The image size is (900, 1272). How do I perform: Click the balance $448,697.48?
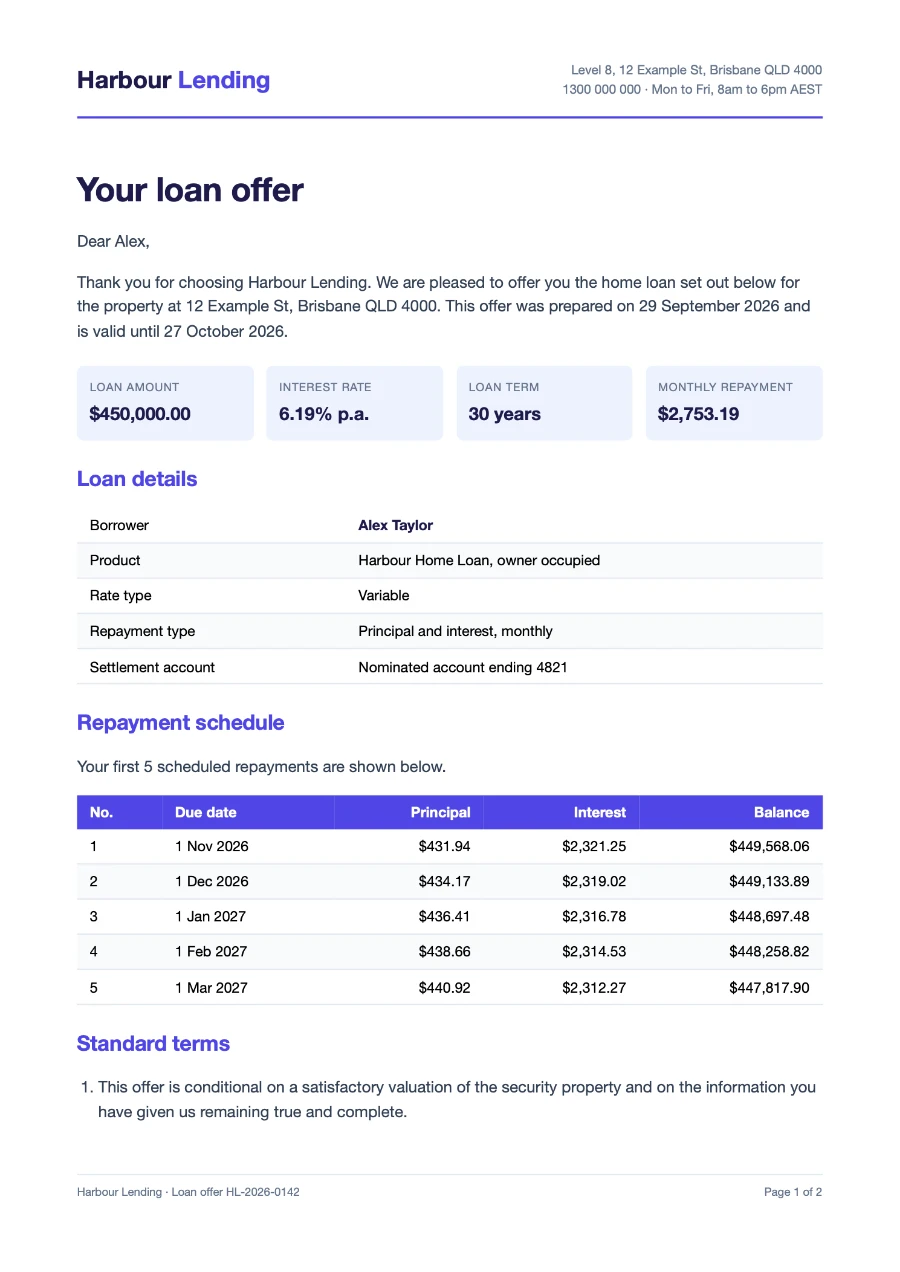(769, 916)
